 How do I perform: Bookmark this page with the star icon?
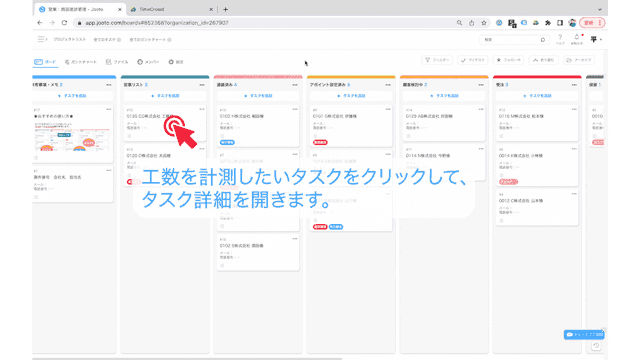pos(484,23)
